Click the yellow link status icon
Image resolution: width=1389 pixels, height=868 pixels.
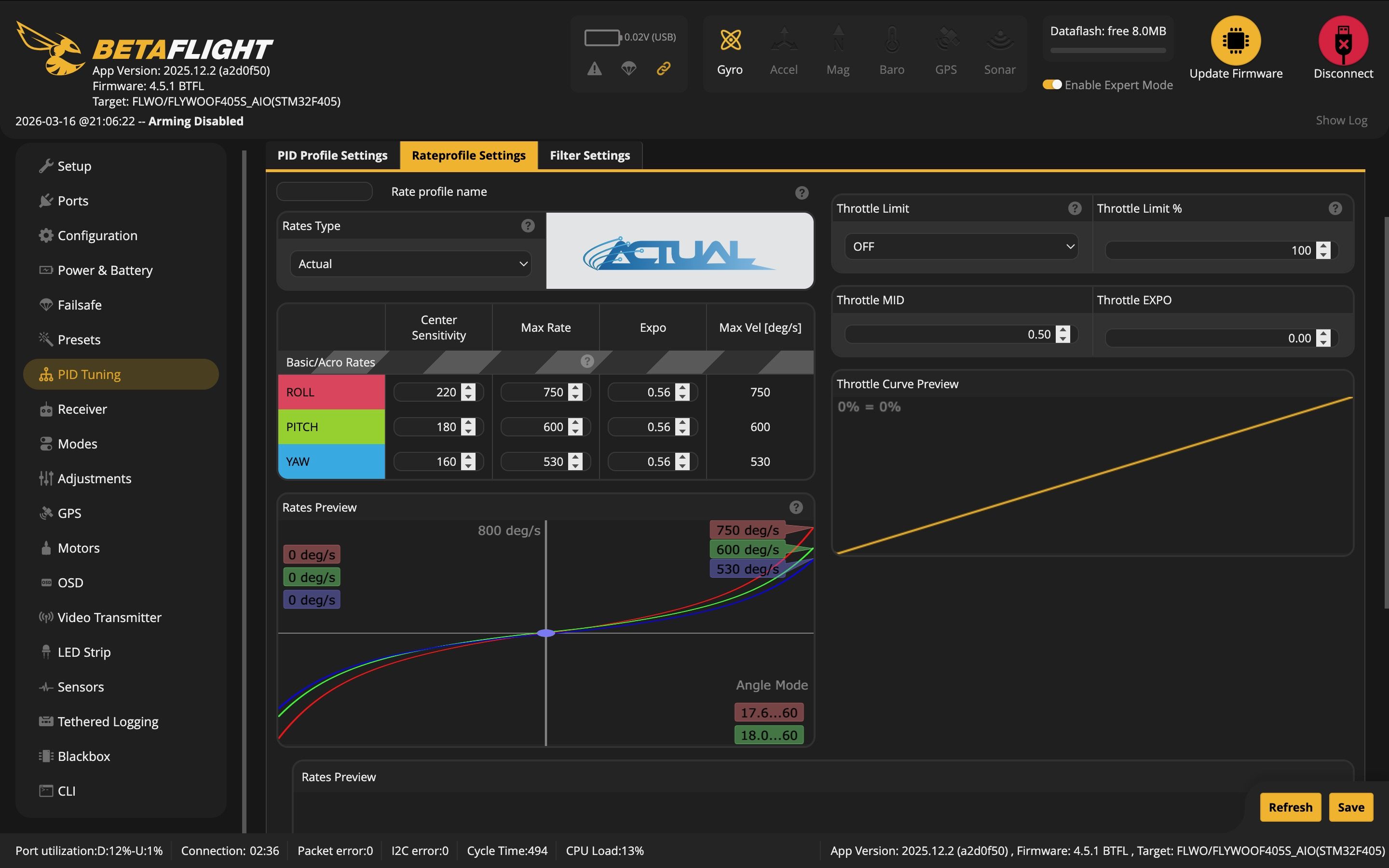point(664,69)
